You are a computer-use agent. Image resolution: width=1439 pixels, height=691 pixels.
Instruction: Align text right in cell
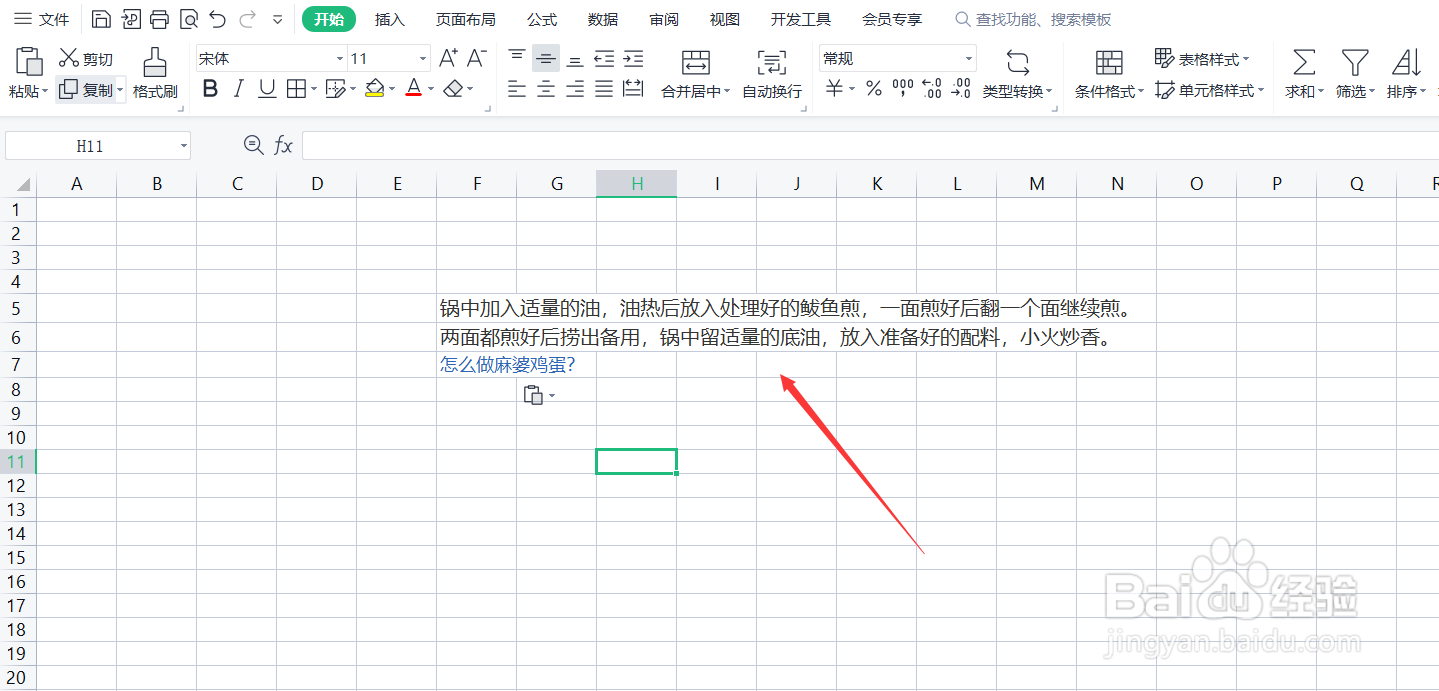pos(575,90)
